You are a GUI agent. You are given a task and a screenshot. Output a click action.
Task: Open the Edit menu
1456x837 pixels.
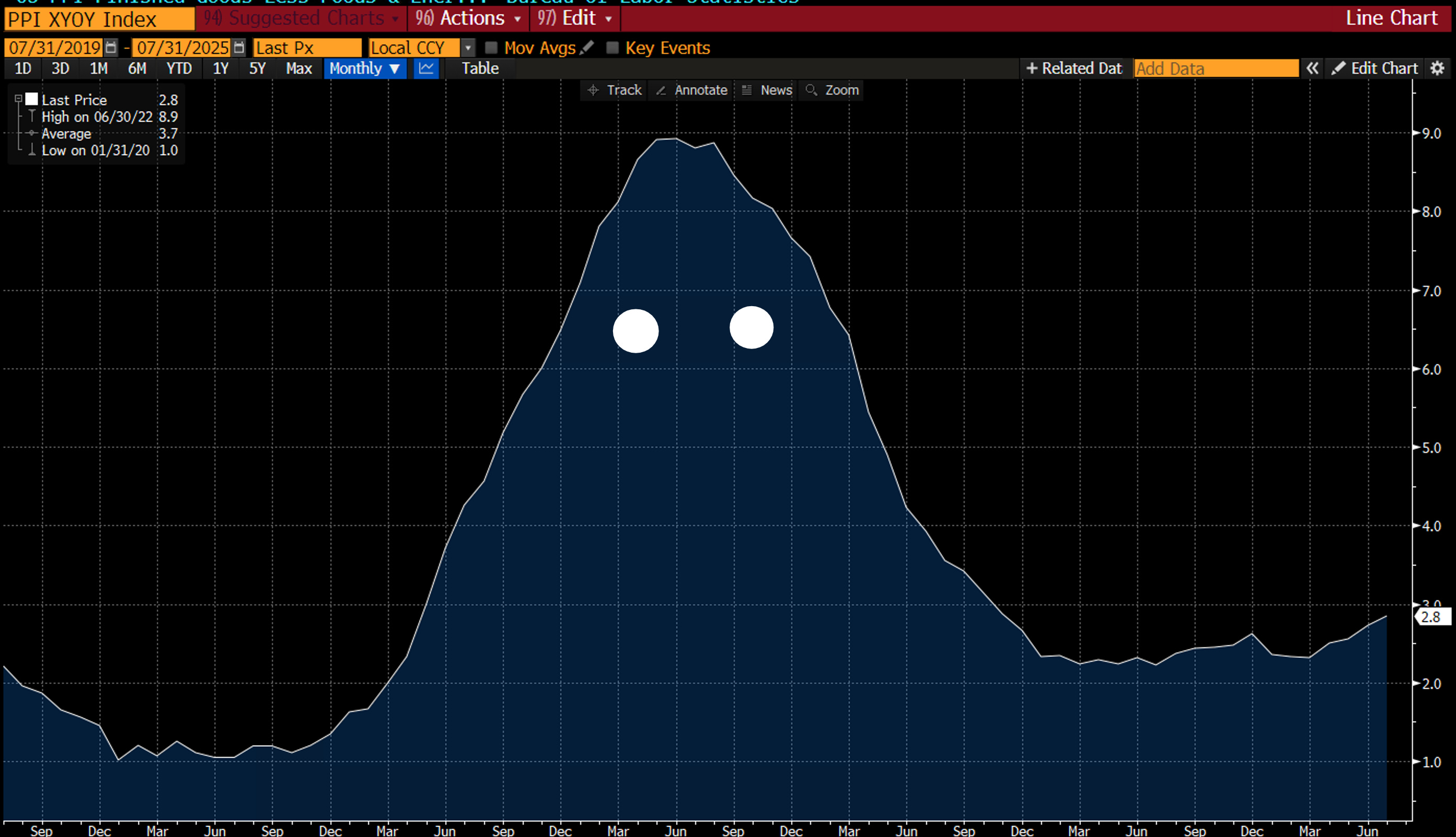click(575, 18)
